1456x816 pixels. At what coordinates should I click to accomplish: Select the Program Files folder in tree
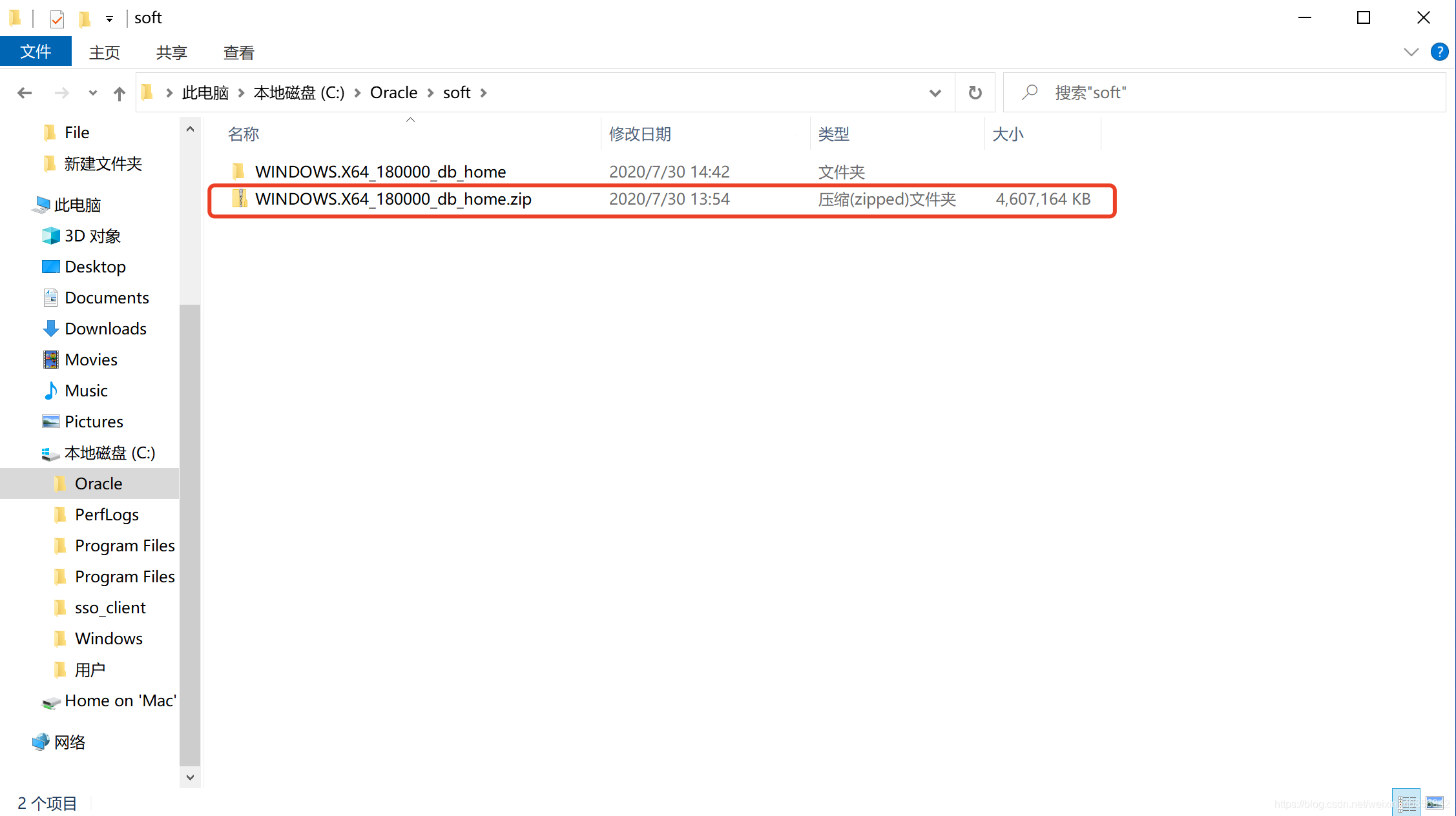click(x=124, y=546)
